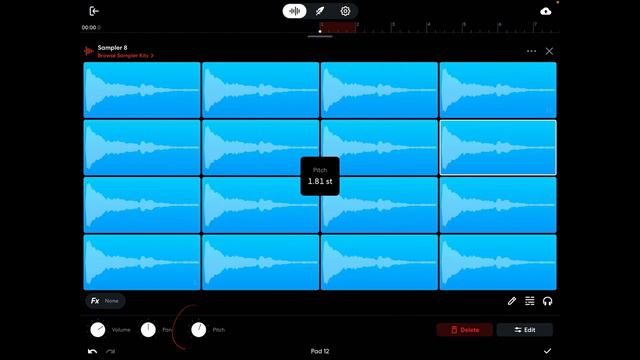Image resolution: width=640 pixels, height=360 pixels.
Task: Tap the first pad in the top row
Action: pos(142,90)
